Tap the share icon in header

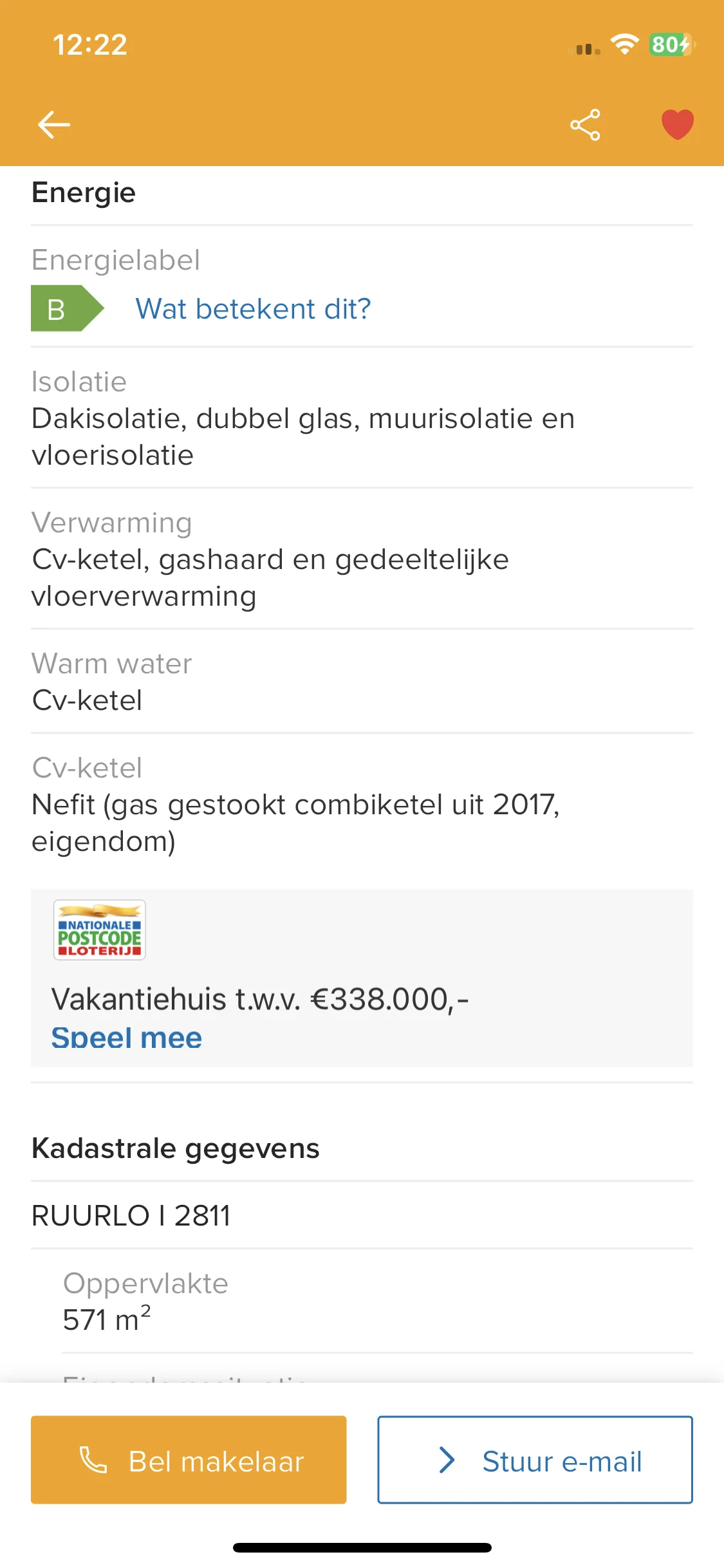point(585,125)
